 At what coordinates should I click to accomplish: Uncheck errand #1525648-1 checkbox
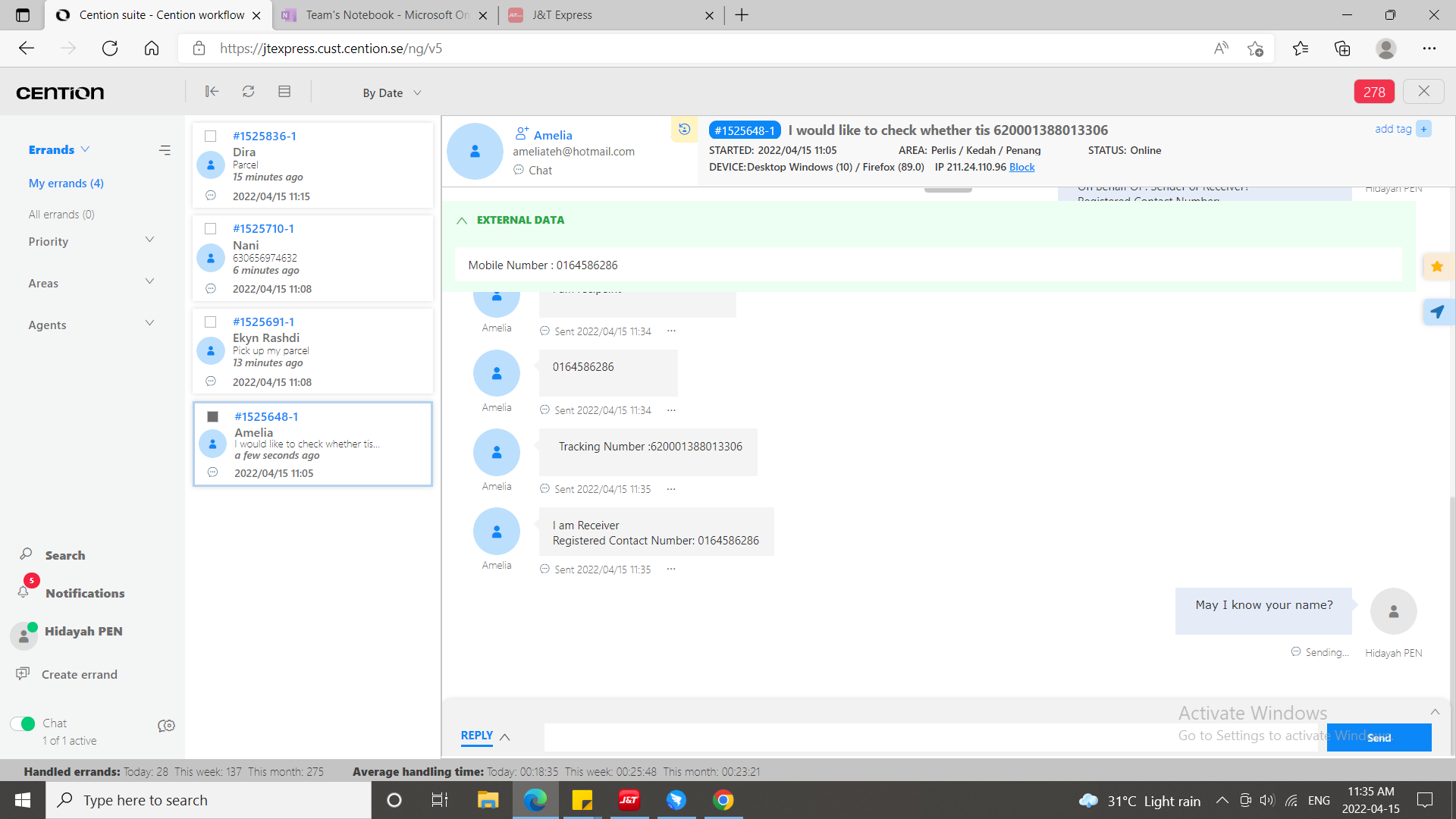tap(213, 416)
